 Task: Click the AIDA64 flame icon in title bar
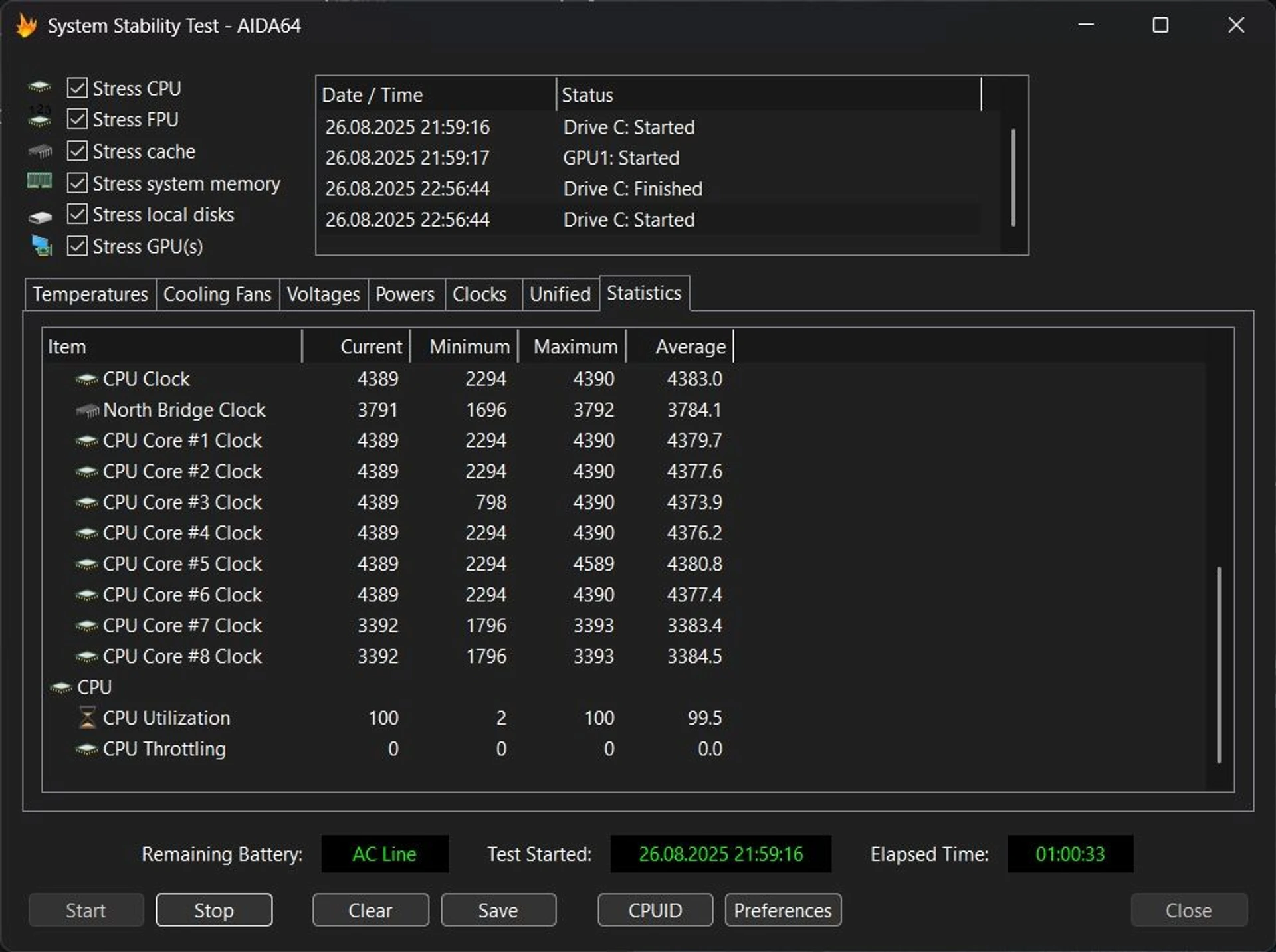(x=27, y=26)
